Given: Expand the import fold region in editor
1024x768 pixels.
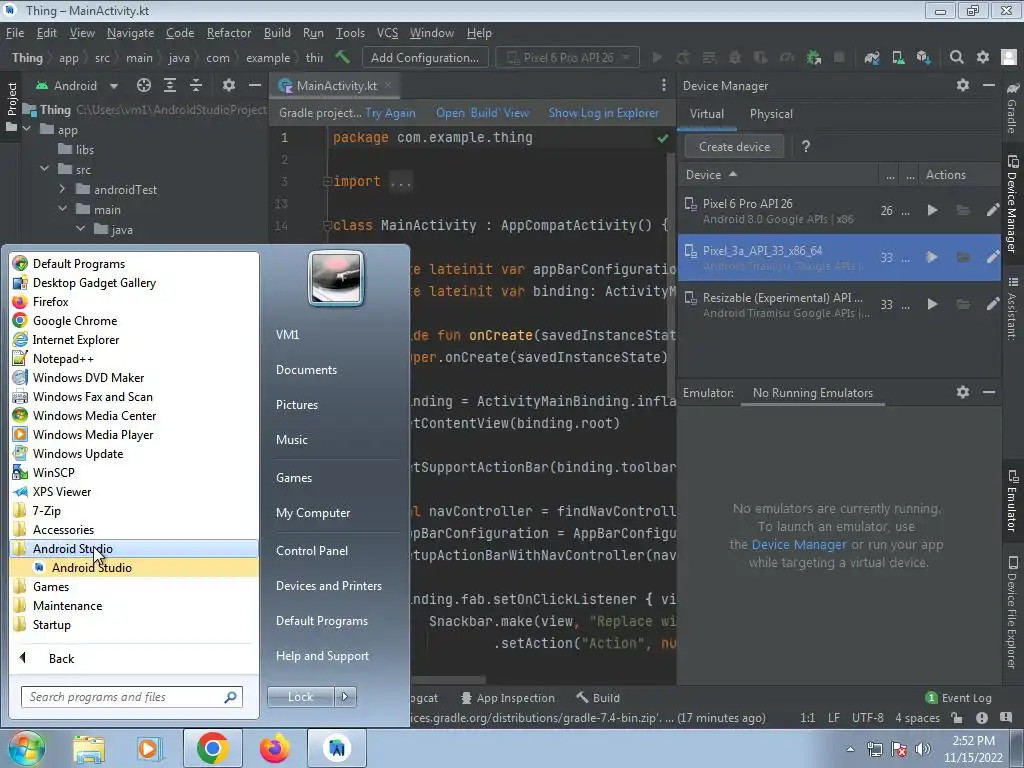Looking at the screenshot, I should click(327, 182).
